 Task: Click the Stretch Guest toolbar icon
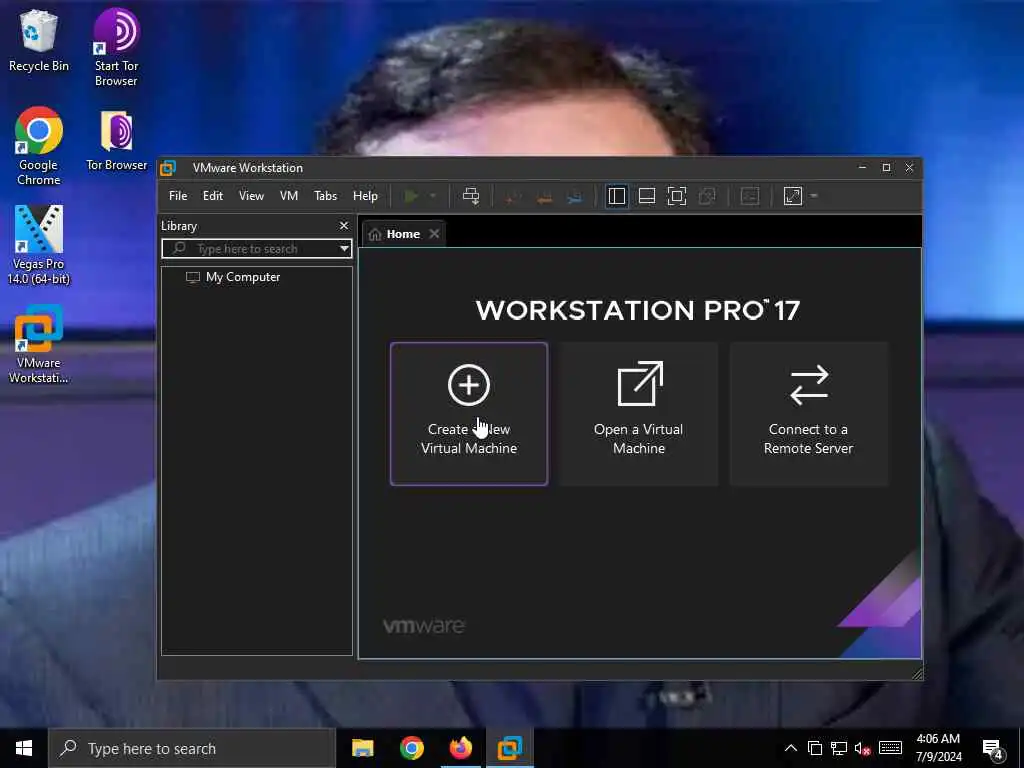pos(793,196)
